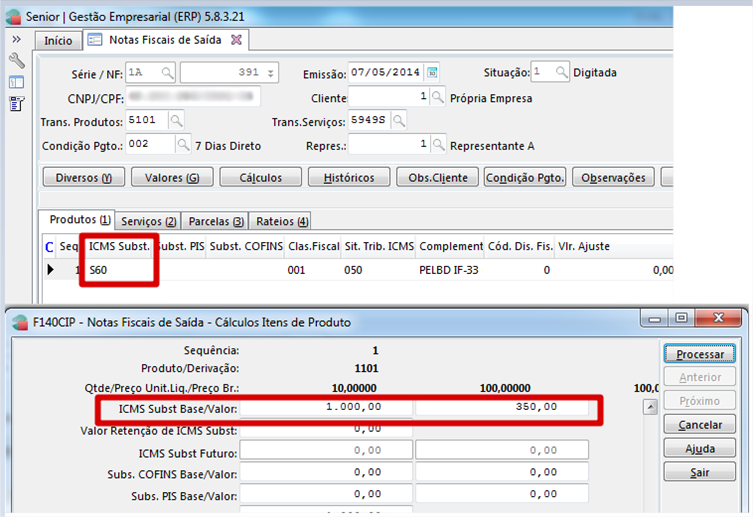
Task: Click the CNPJ/CPF field
Action: tap(193, 96)
